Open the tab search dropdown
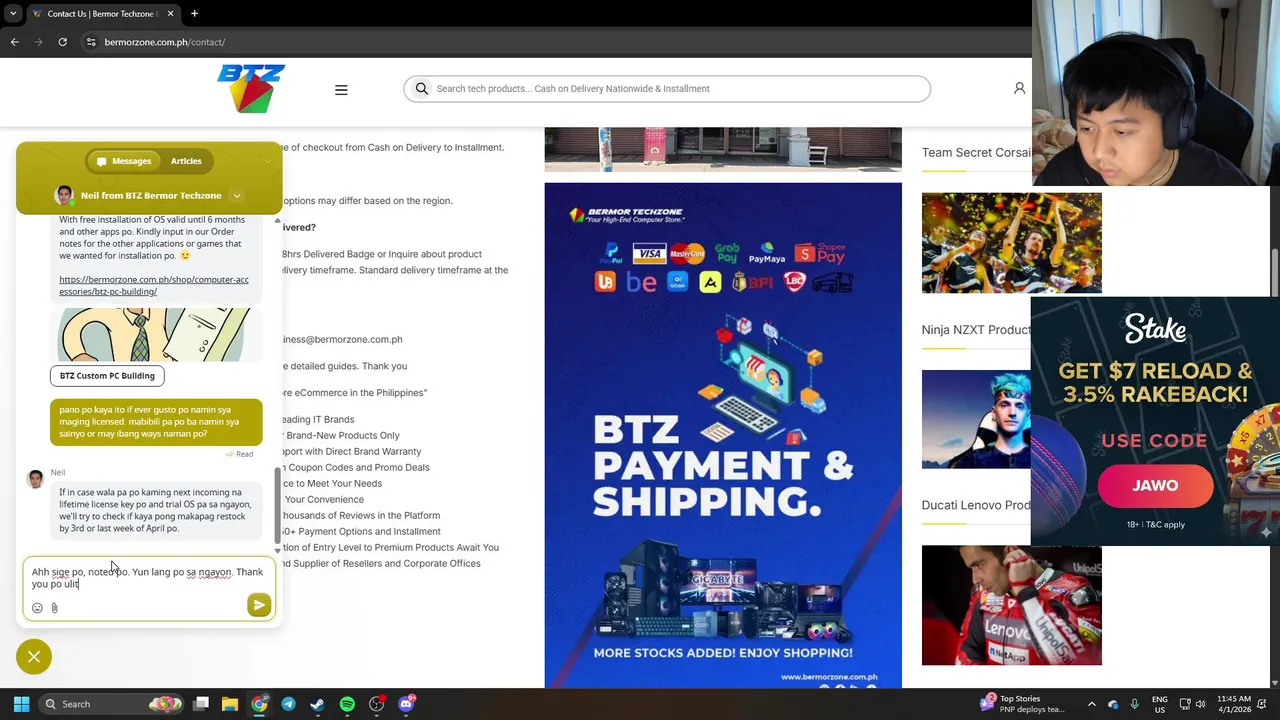 pos(12,14)
